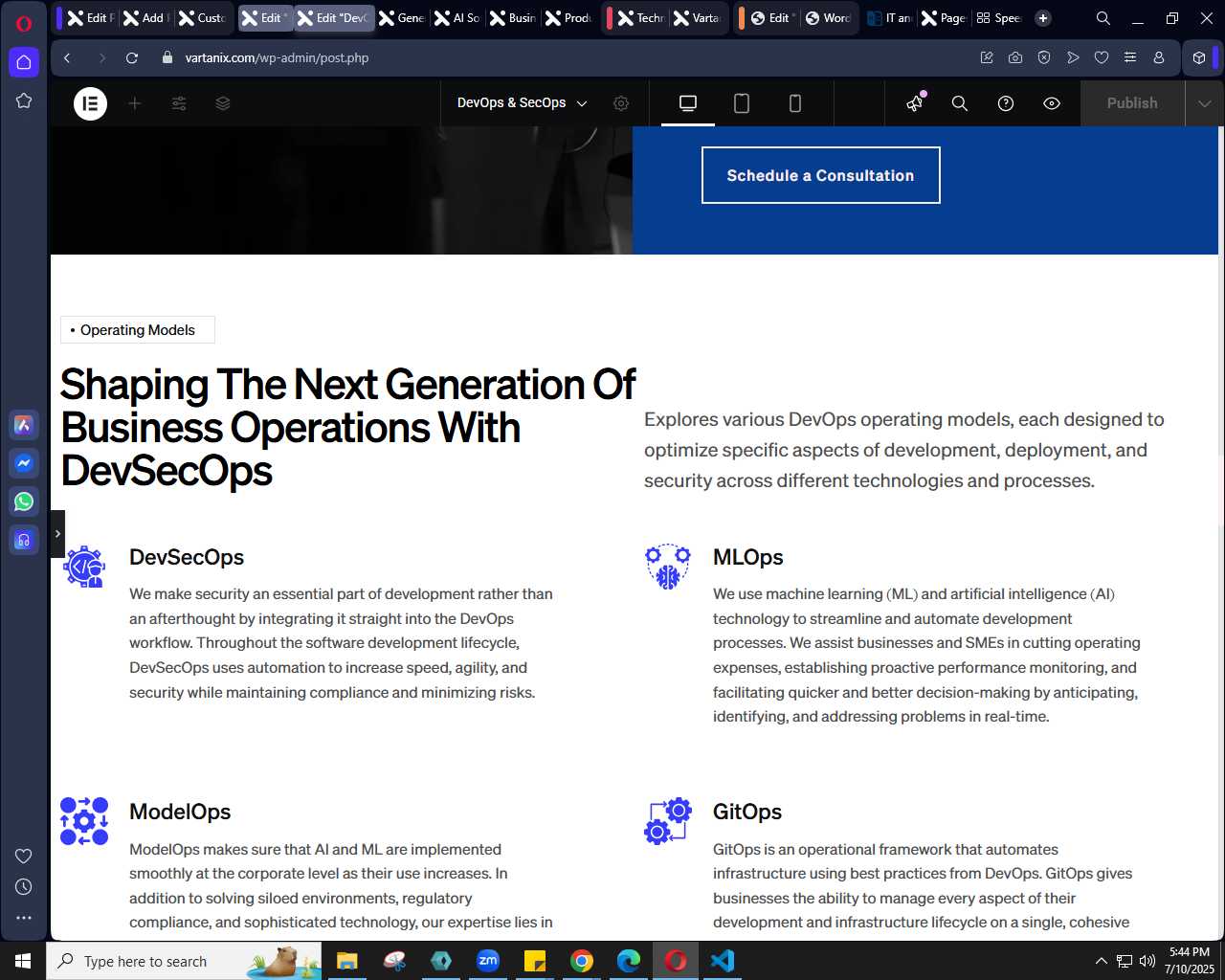
Task: Click Windows taskbar search box
Action: 184,961
